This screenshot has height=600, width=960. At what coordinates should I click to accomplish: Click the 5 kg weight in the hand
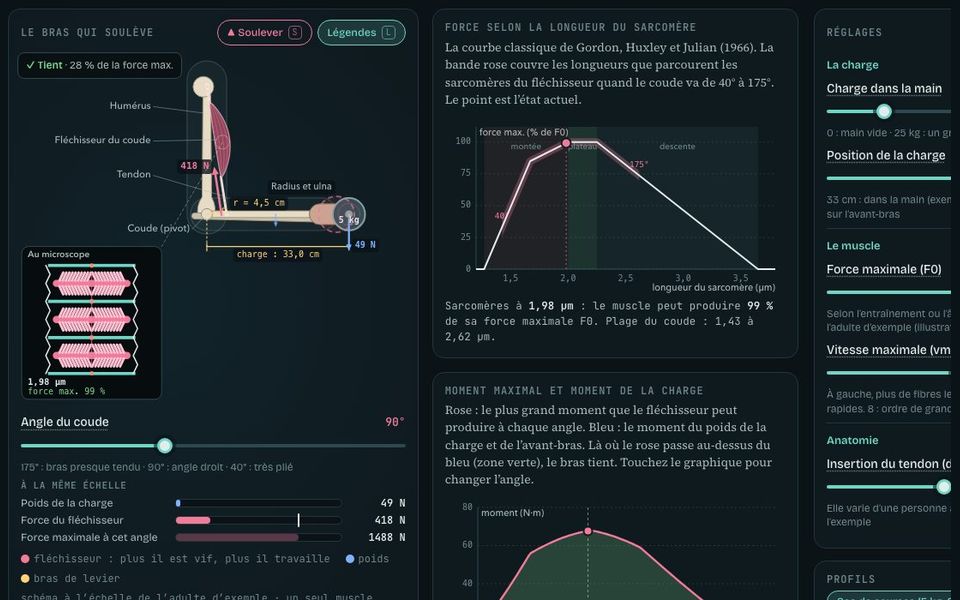tap(350, 214)
